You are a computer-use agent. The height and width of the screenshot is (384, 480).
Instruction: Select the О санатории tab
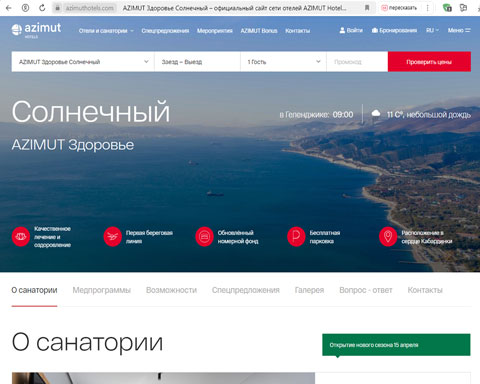(x=34, y=290)
